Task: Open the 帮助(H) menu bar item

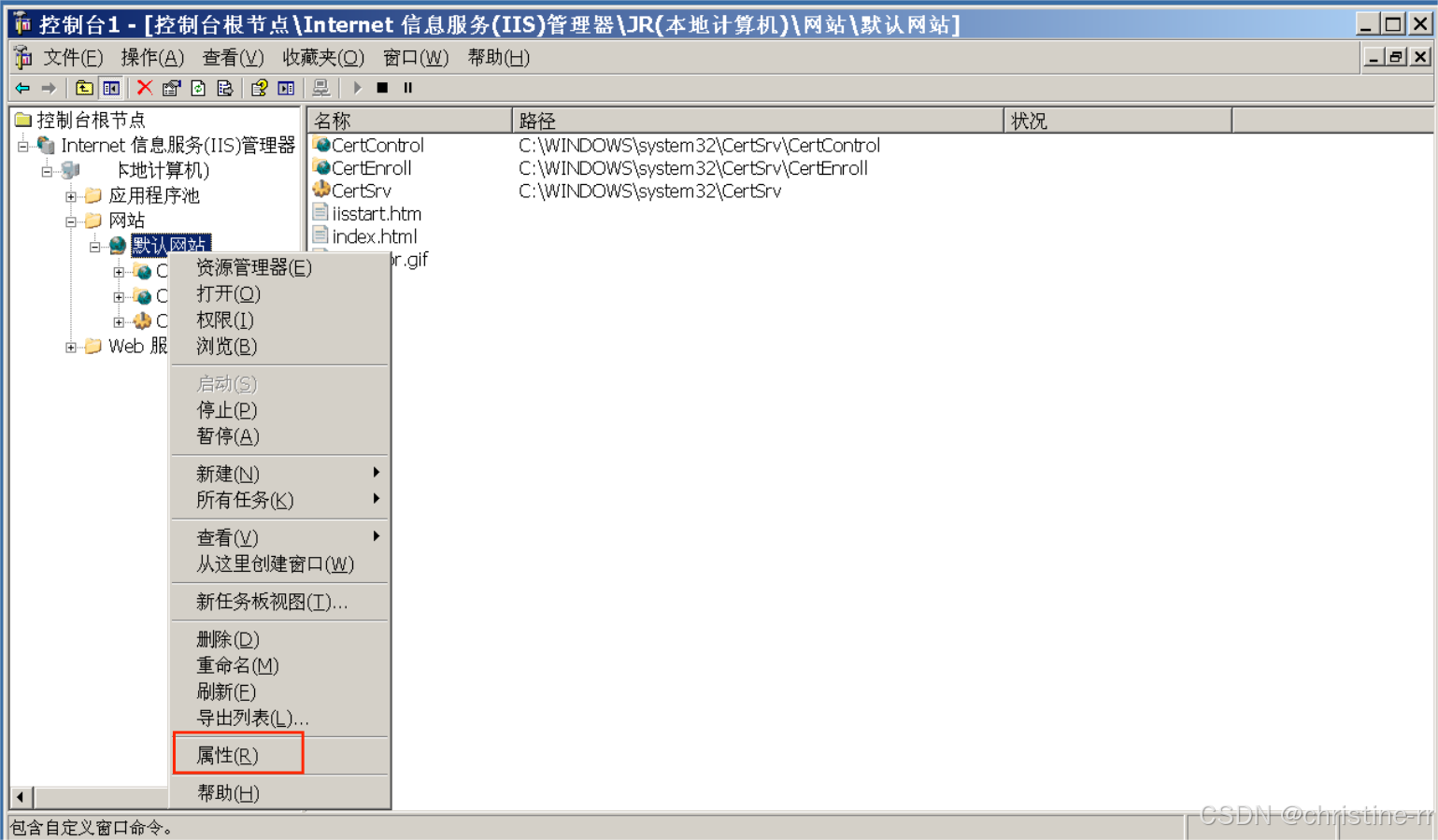Action: click(x=498, y=58)
